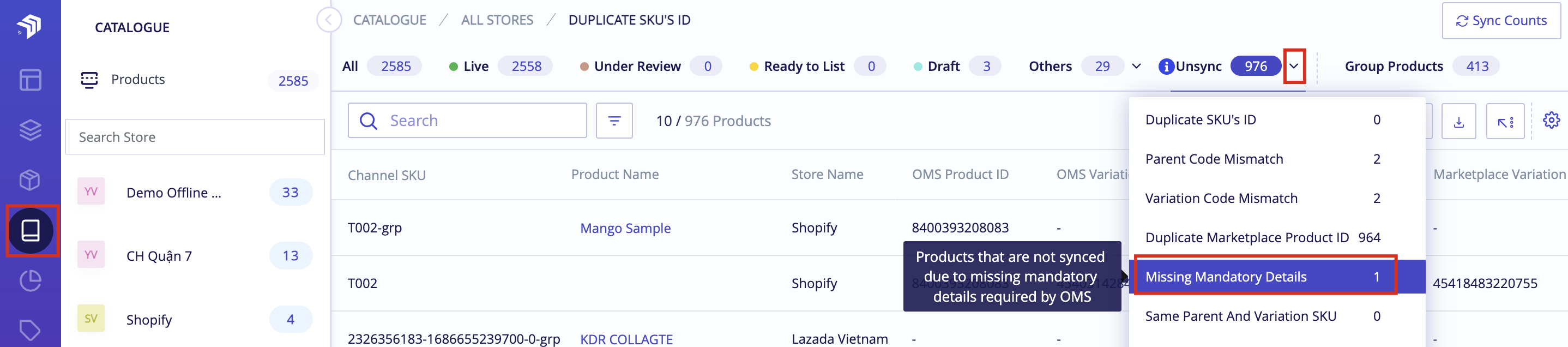The image size is (1568, 347).
Task: Choose Duplicate Marketplace Product ID option
Action: click(x=1276, y=237)
